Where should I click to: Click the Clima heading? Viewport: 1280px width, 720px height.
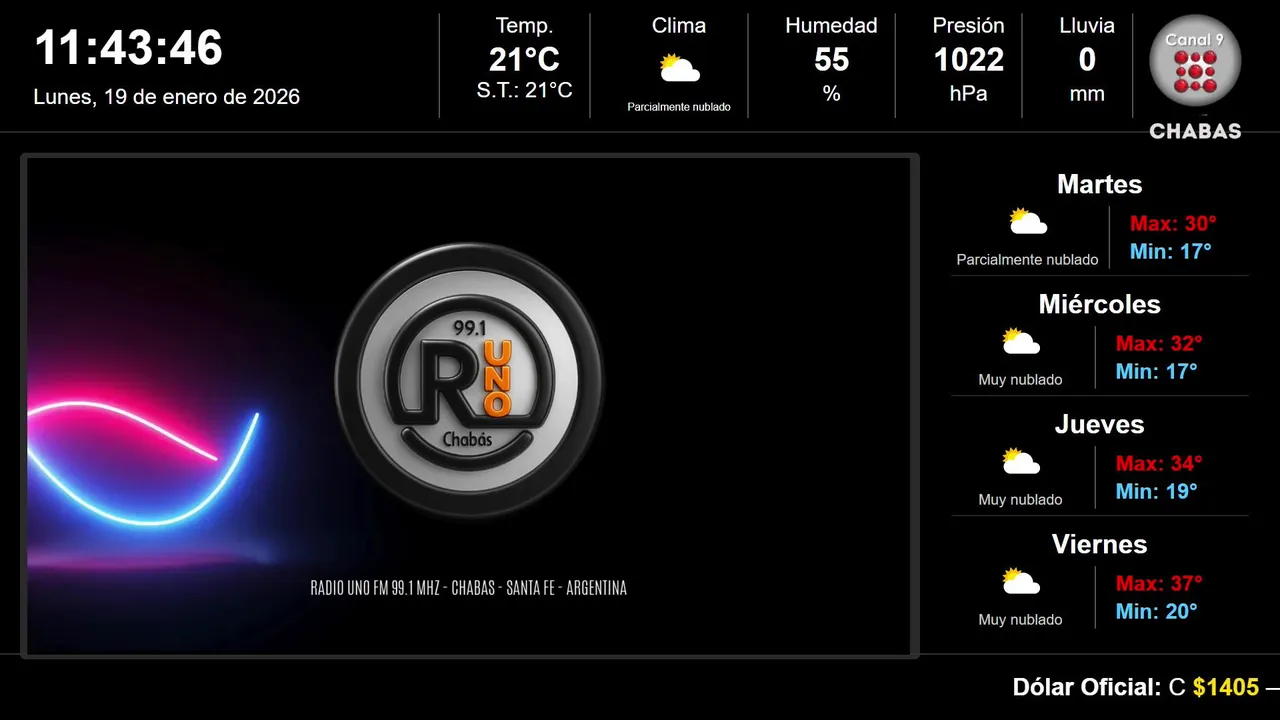(x=679, y=26)
